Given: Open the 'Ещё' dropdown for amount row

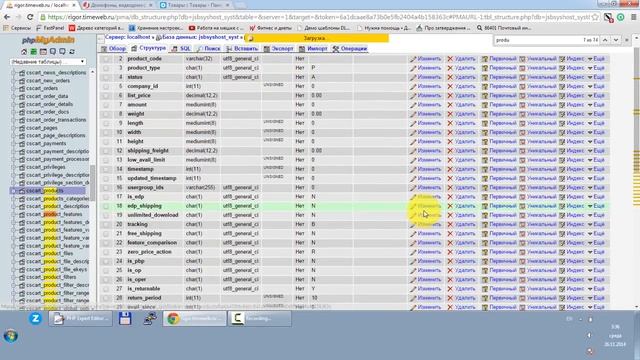Looking at the screenshot, I should click(x=596, y=105).
